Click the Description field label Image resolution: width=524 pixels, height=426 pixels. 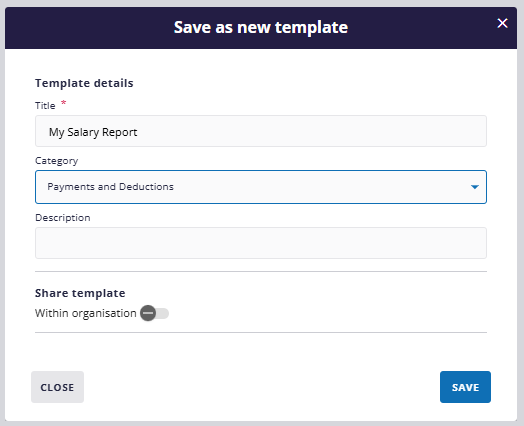[62, 218]
